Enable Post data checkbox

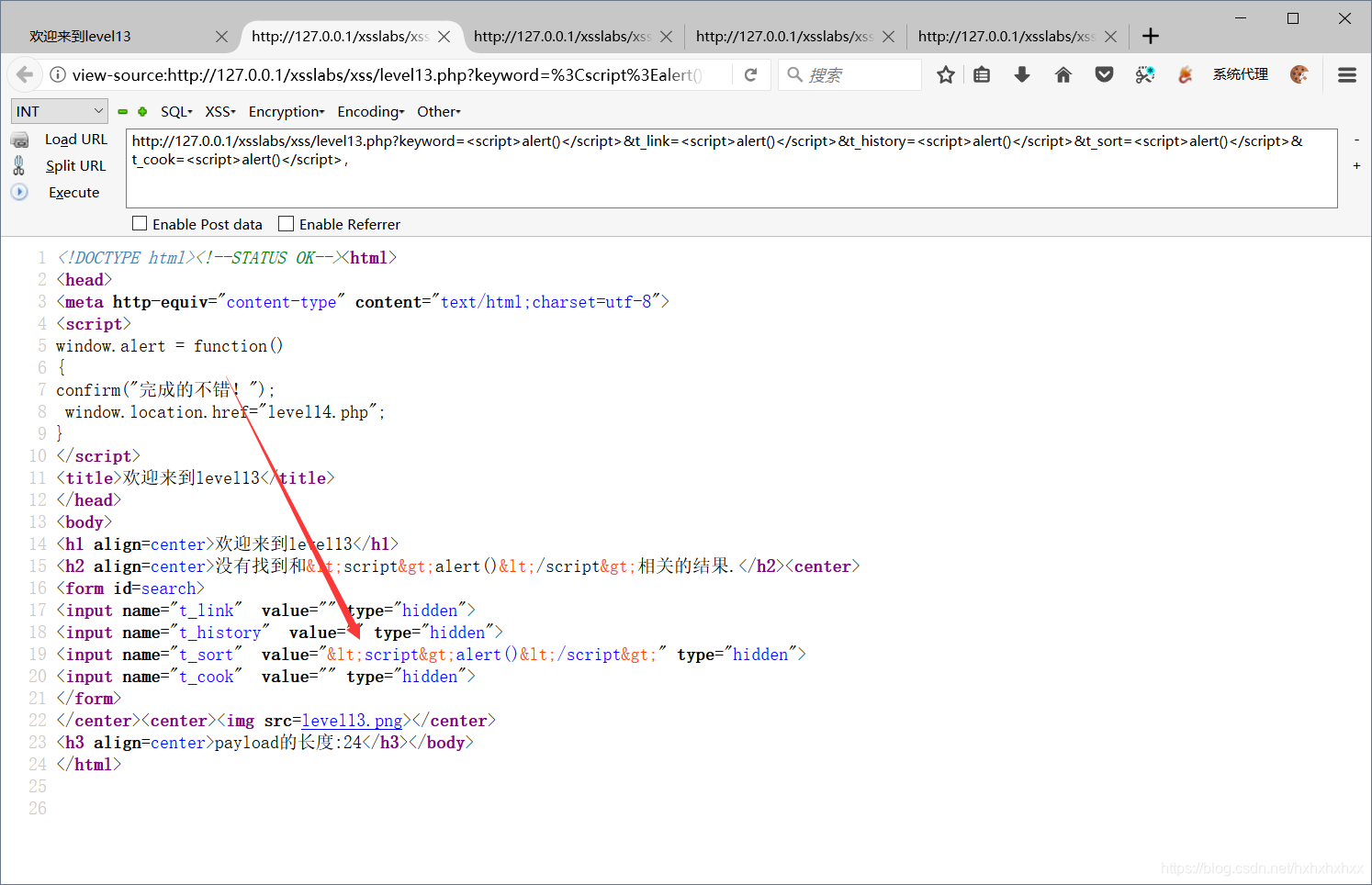coord(140,223)
